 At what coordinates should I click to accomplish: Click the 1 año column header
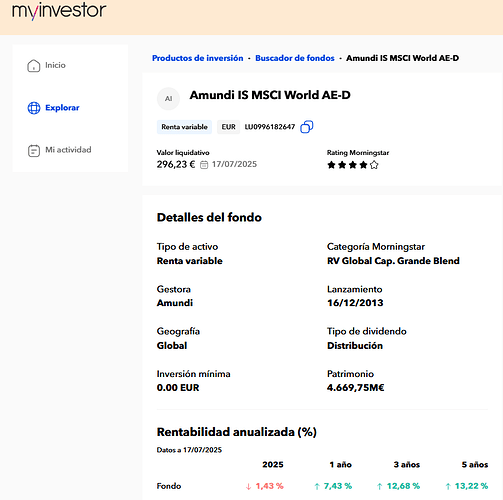coord(341,465)
